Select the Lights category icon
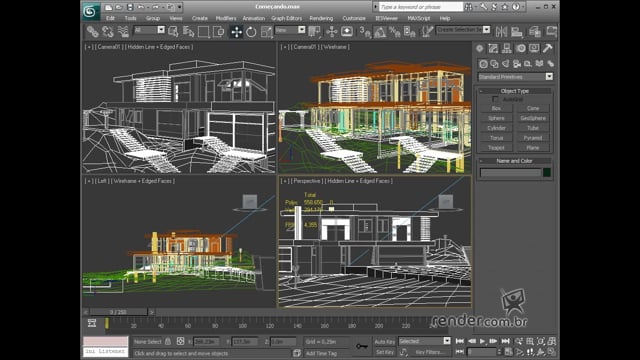 pyautogui.click(x=506, y=64)
